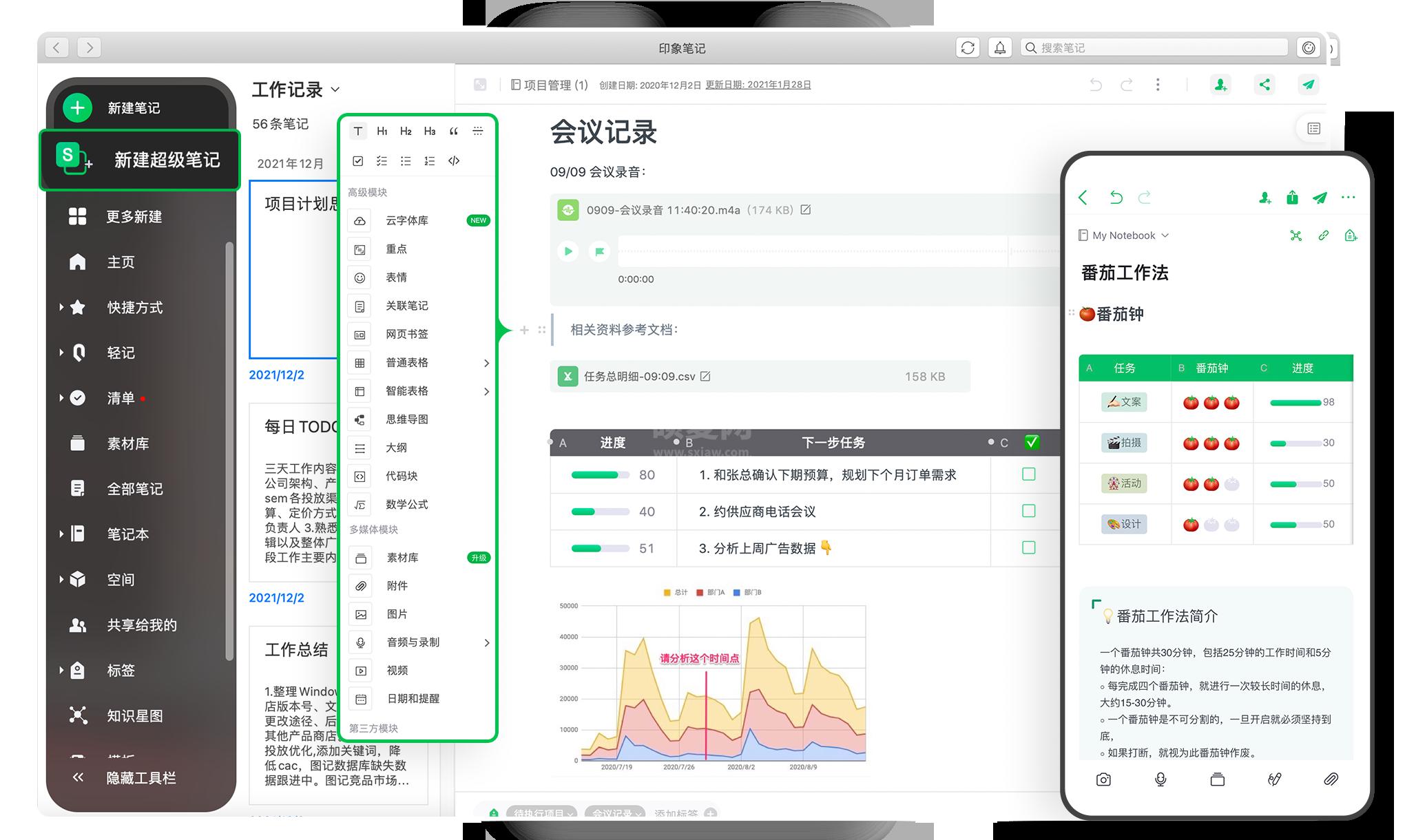1405x840 pixels.
Task: Open the 项目计划 note card thumbnail
Action: point(293,269)
